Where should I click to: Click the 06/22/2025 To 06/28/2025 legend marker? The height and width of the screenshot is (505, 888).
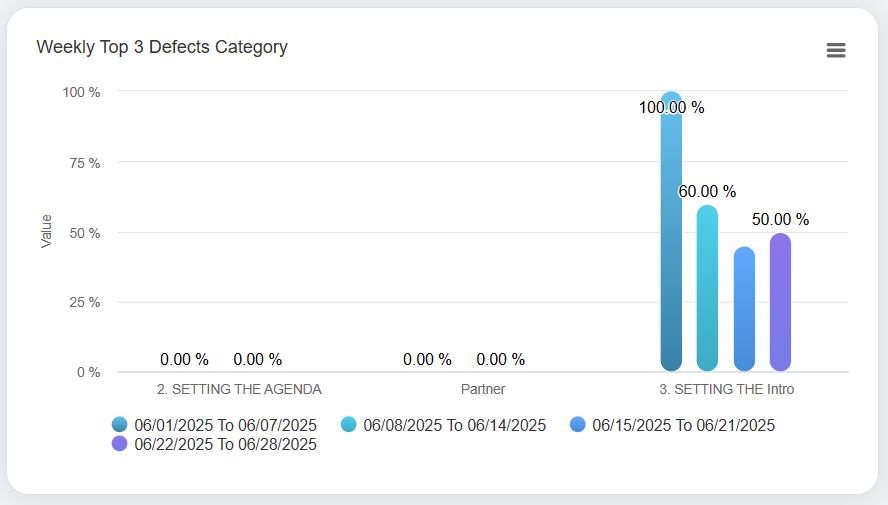pos(120,444)
